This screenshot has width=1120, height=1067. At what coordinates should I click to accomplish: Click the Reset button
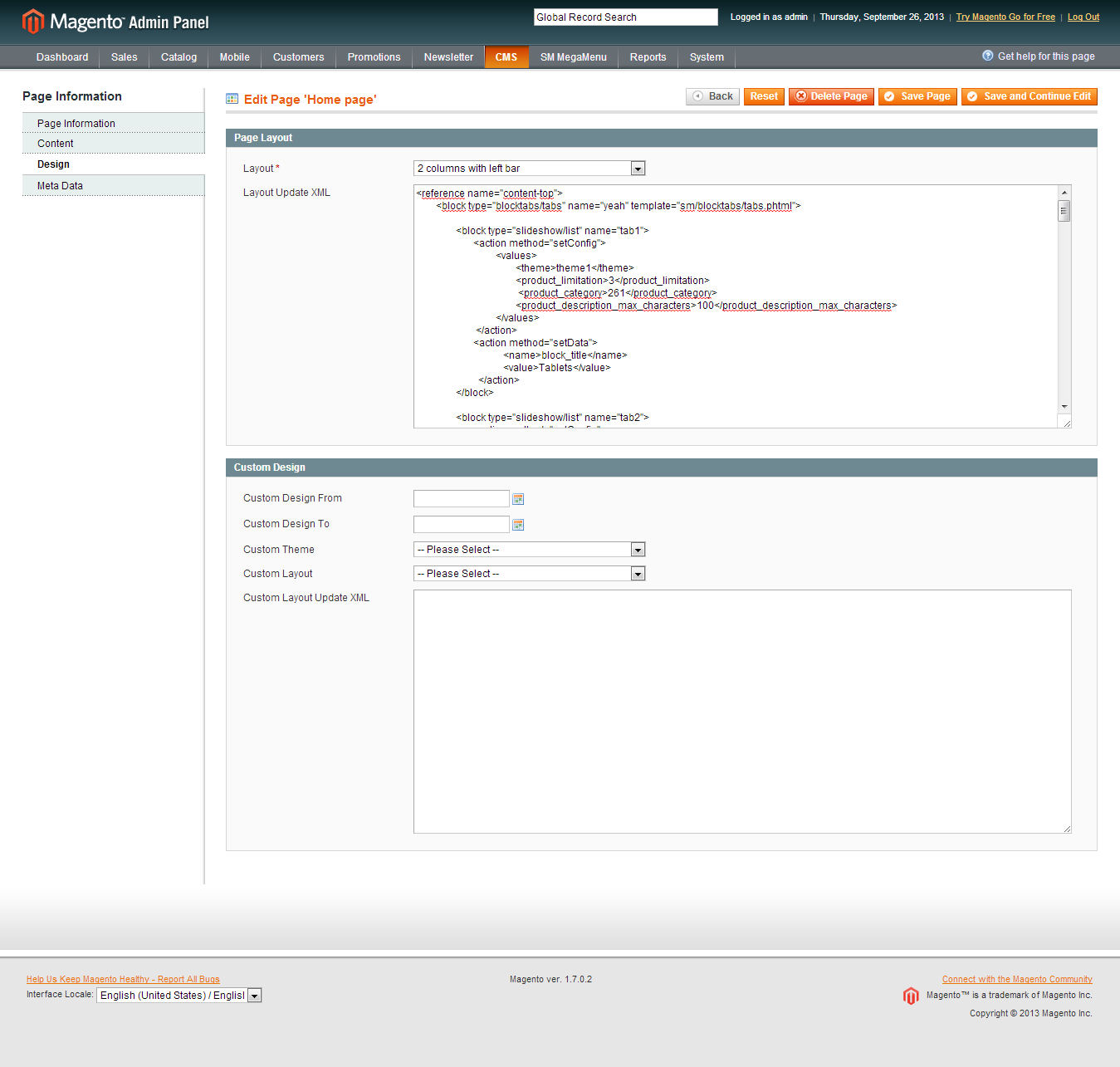764,96
